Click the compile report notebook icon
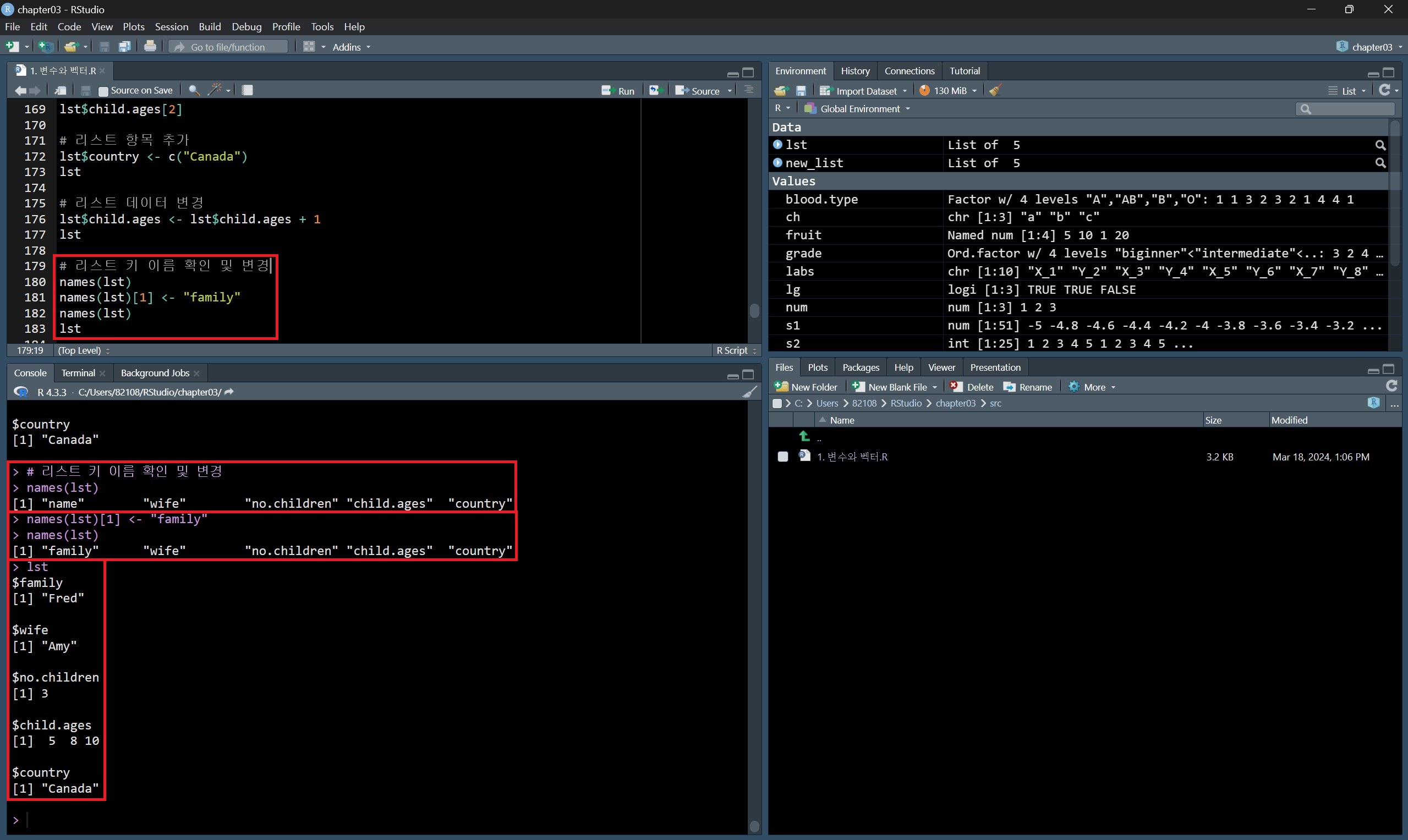Viewport: 1408px width, 840px height. pos(248,90)
